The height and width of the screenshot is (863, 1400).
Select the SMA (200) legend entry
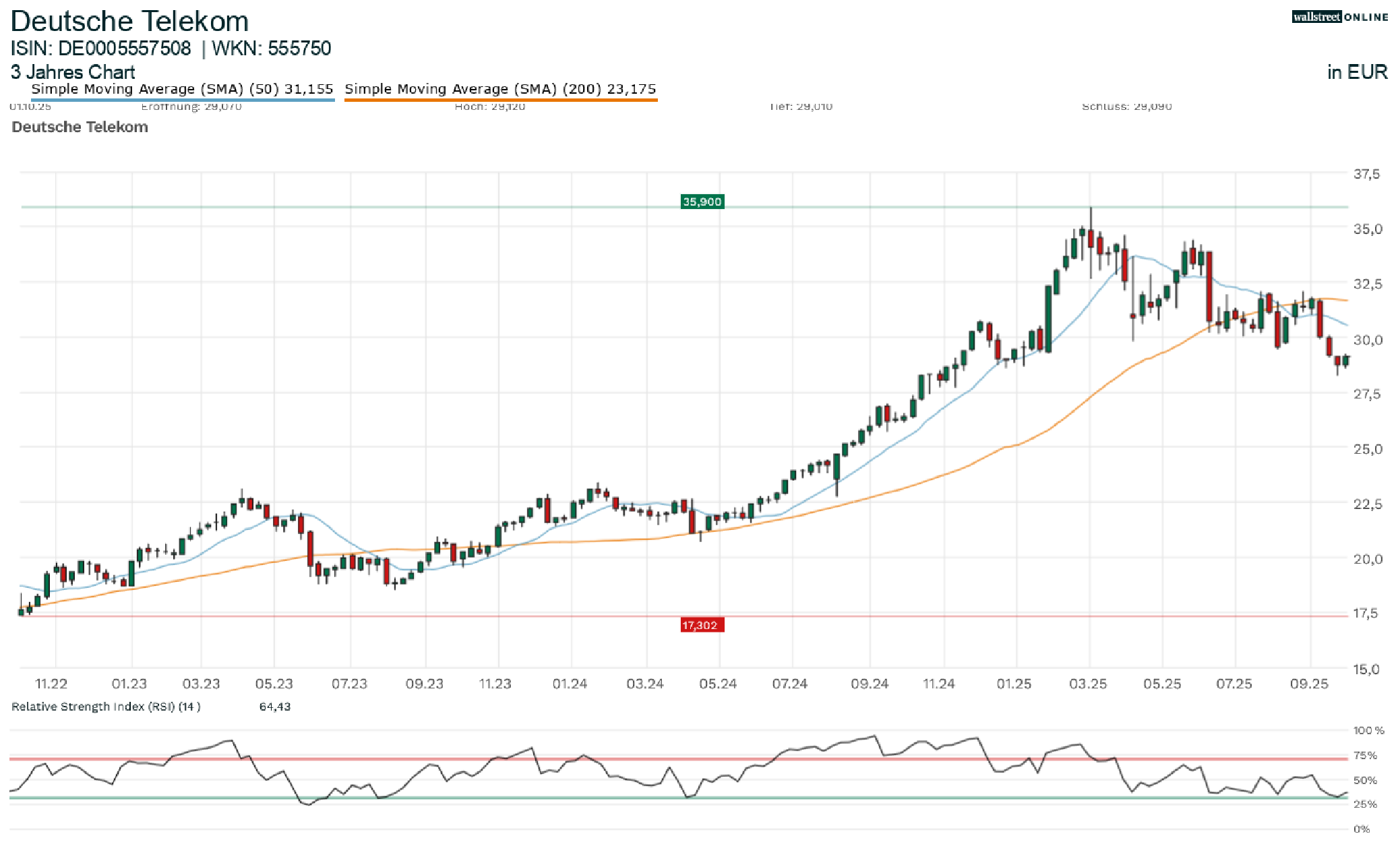coord(500,89)
